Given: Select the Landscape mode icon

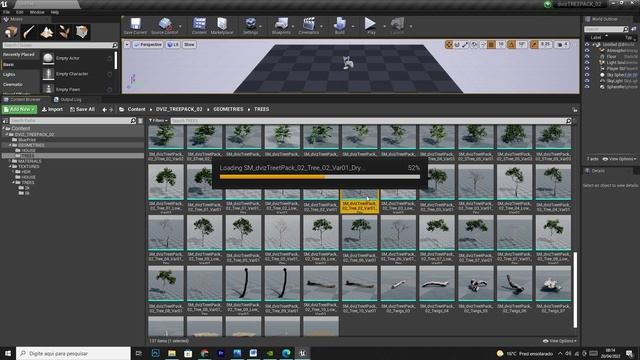Looking at the screenshot, I should point(47,32).
